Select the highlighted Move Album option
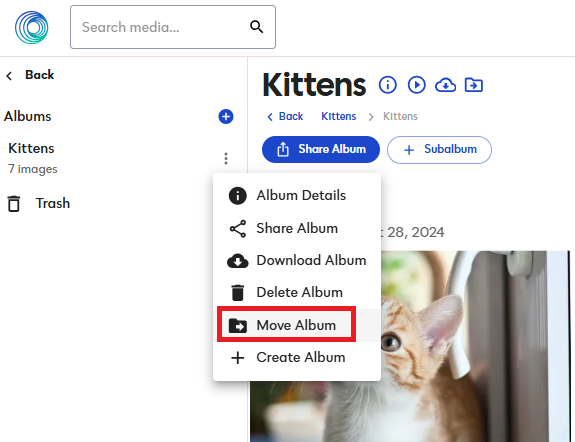This screenshot has height=442, width=575. click(297, 325)
